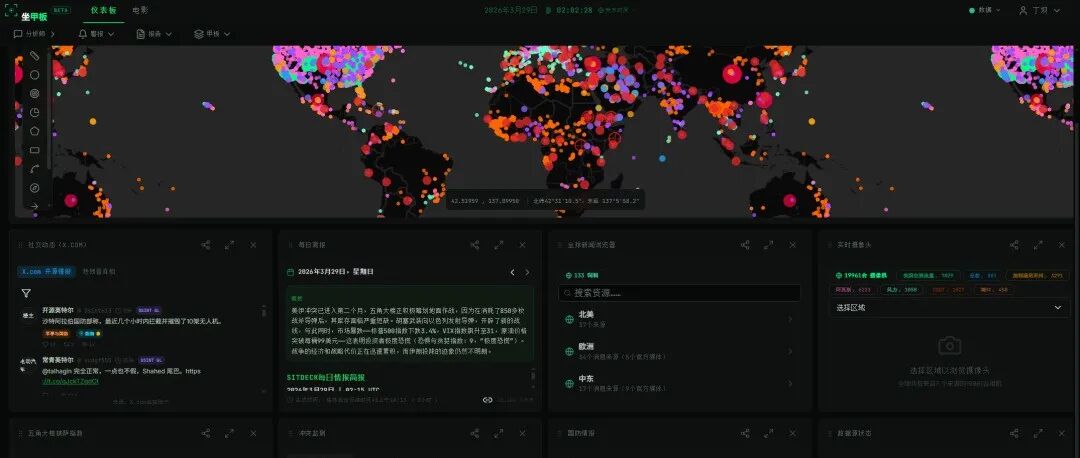
Task: Select the X.com 开源情报 tab
Action: coord(46,272)
